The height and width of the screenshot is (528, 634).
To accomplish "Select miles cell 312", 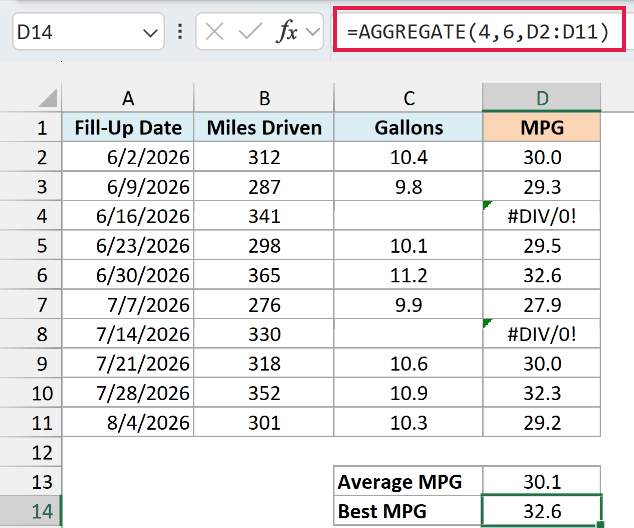I will pyautogui.click(x=264, y=157).
